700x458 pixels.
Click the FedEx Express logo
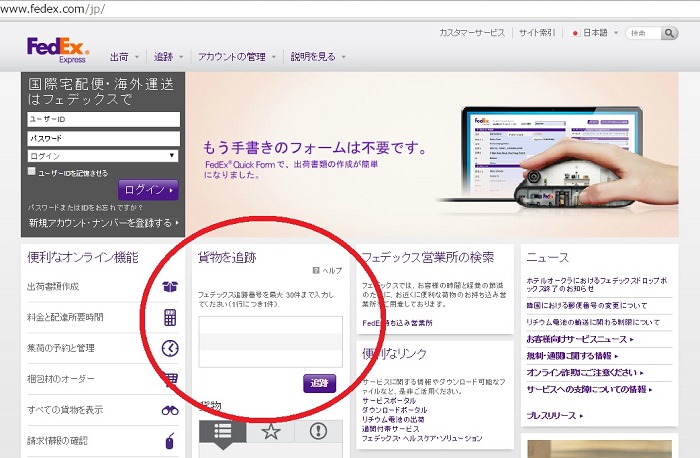[x=58, y=50]
